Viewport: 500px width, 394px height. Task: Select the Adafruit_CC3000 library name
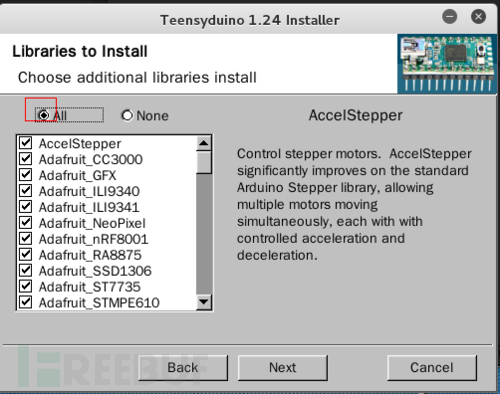(91, 160)
